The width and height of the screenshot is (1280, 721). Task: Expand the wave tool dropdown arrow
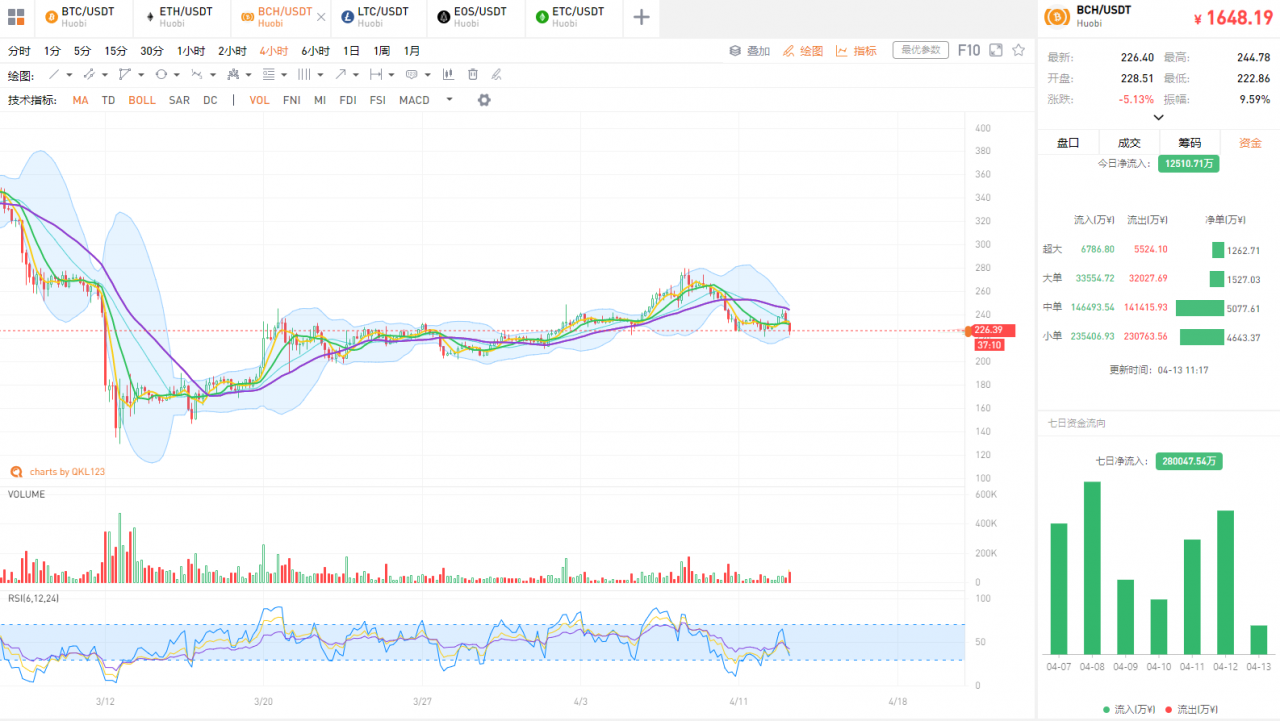(213, 75)
